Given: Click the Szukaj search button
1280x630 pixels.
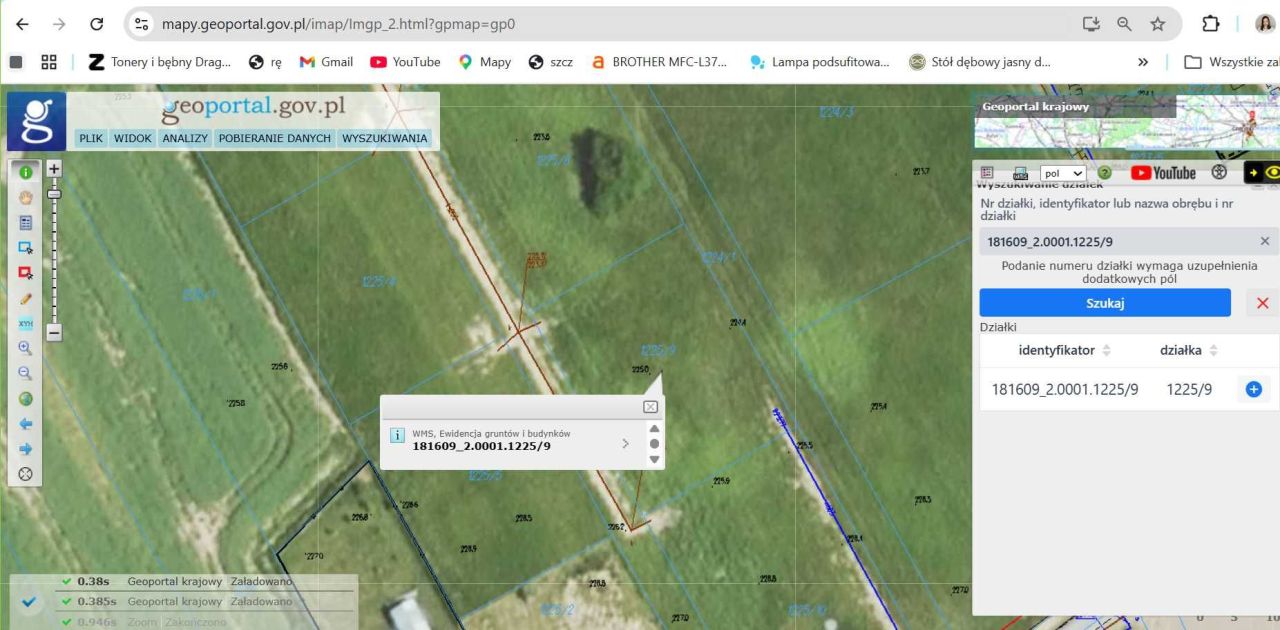Looking at the screenshot, I should 1104,303.
